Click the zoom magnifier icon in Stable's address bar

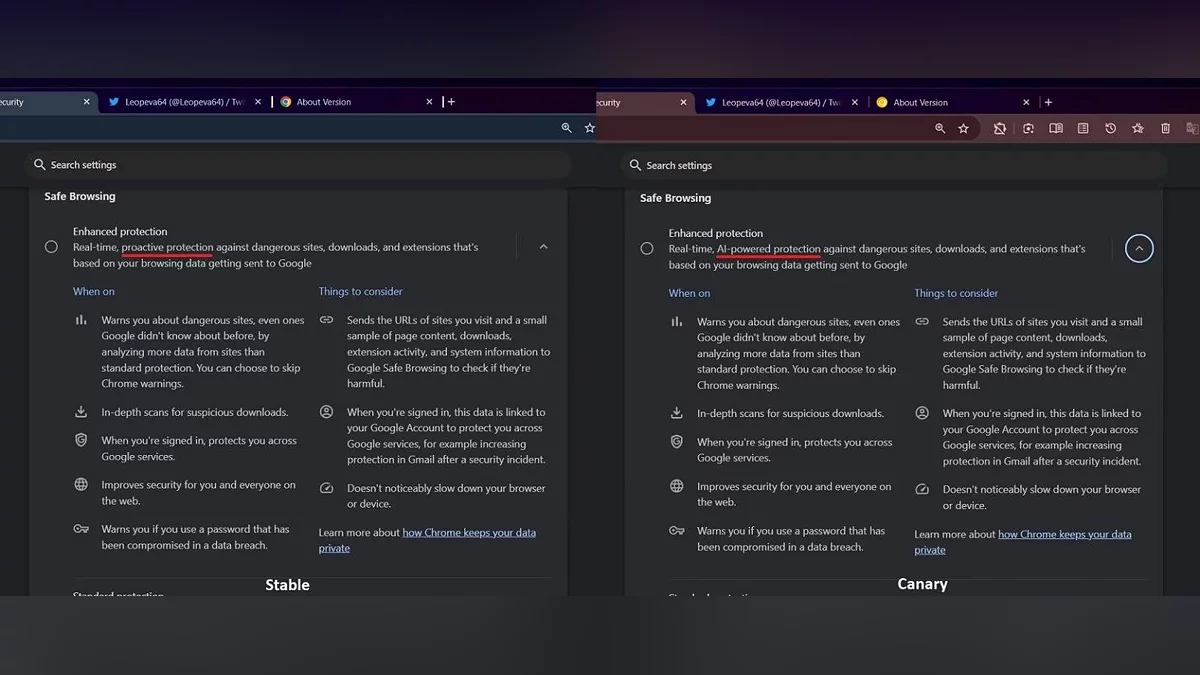[566, 128]
